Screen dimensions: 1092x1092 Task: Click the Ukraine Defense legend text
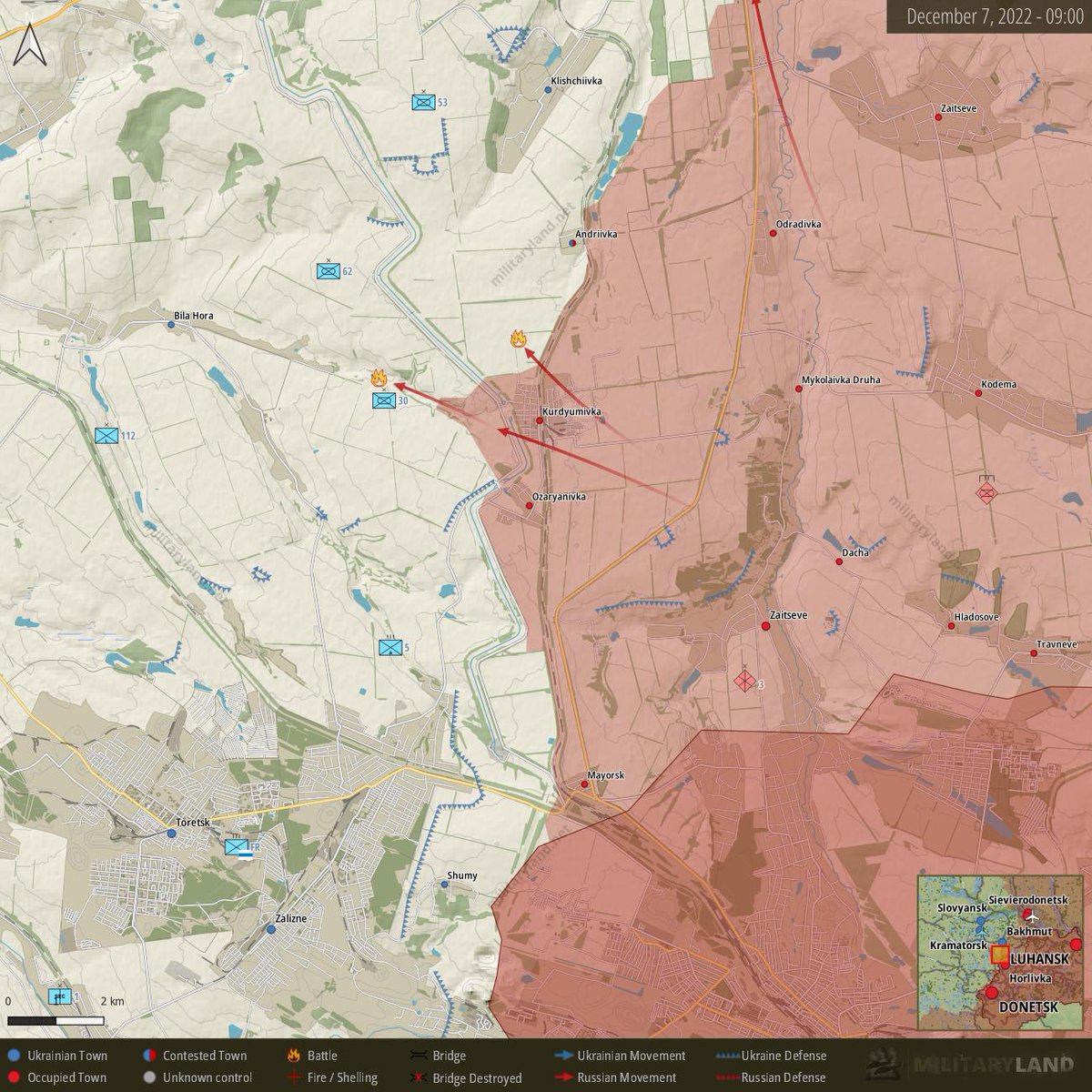(784, 1056)
